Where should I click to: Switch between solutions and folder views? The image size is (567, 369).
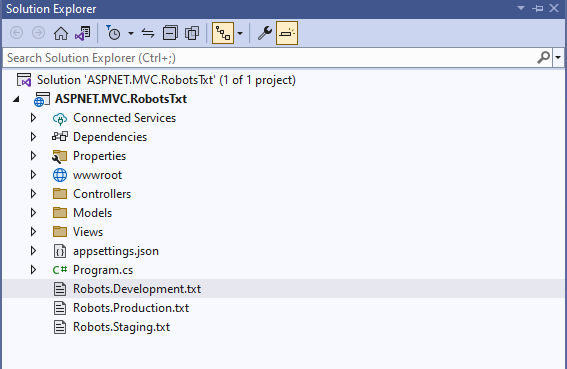coord(83,33)
